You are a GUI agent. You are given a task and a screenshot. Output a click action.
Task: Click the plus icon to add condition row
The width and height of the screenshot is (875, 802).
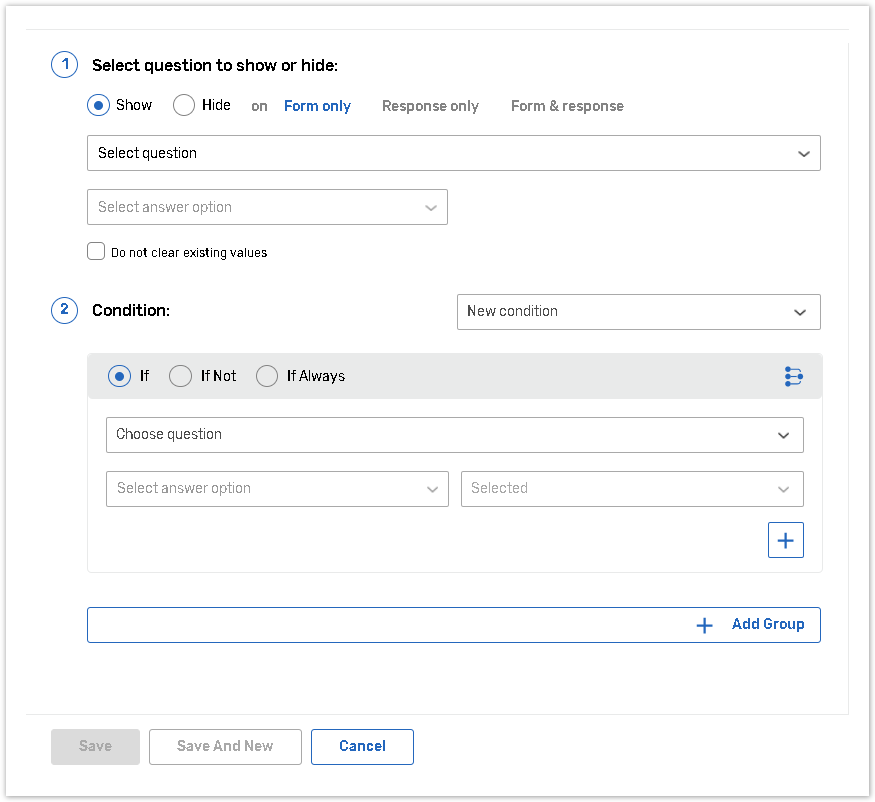pos(785,540)
